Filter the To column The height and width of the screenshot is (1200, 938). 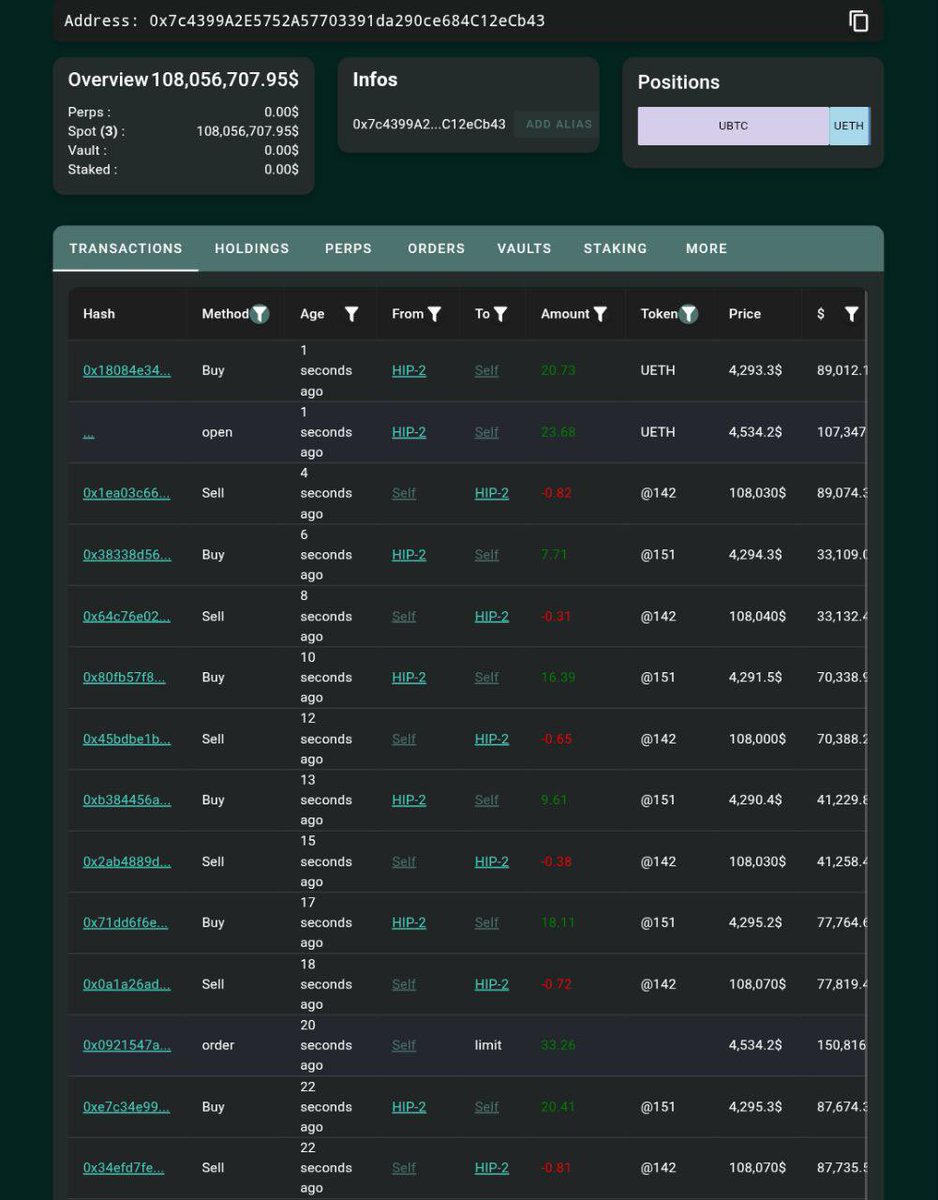(501, 314)
